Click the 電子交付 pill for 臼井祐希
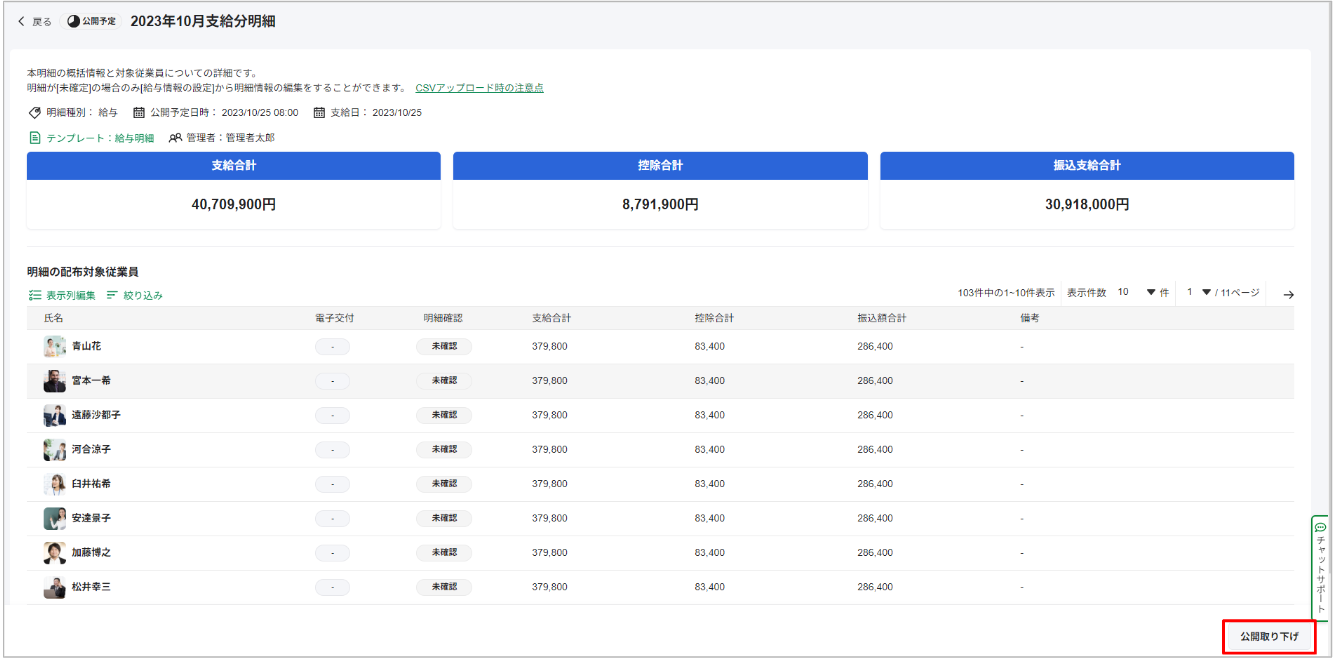Viewport: 1335px width, 660px height. (x=332, y=484)
